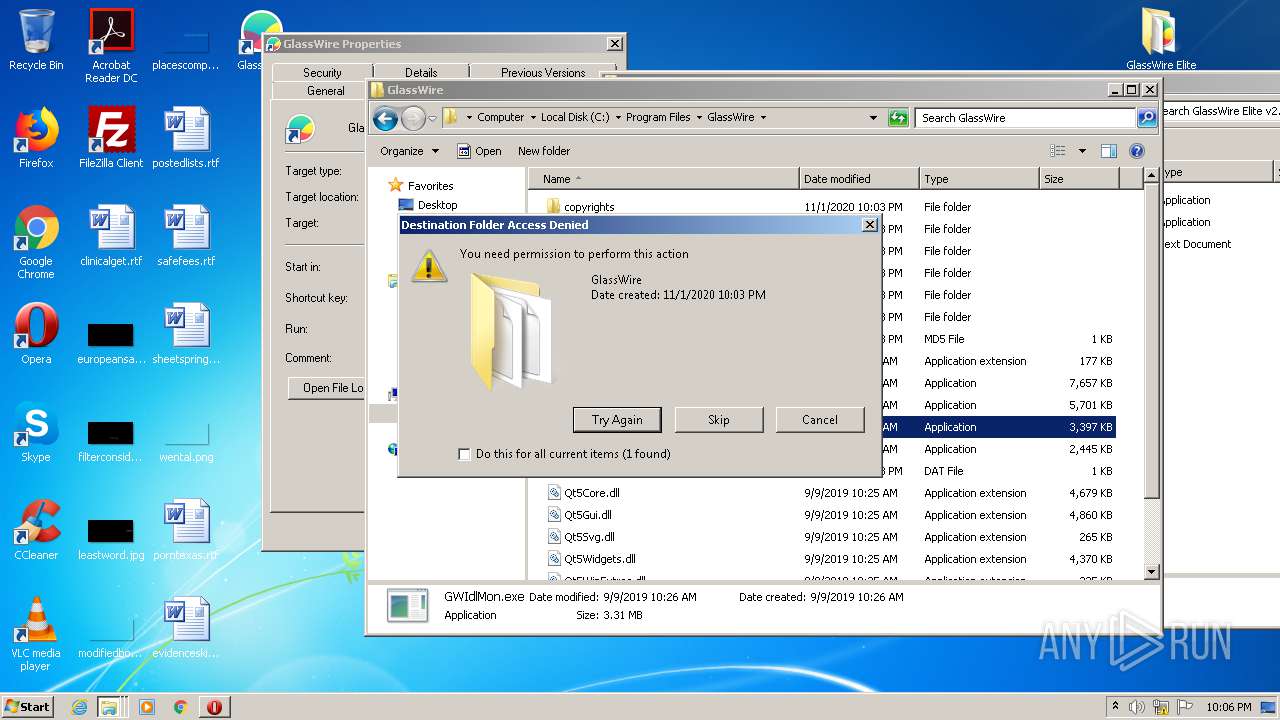The height and width of the screenshot is (720, 1280).
Task: Launch FileZilla Client shortcut
Action: 111,138
